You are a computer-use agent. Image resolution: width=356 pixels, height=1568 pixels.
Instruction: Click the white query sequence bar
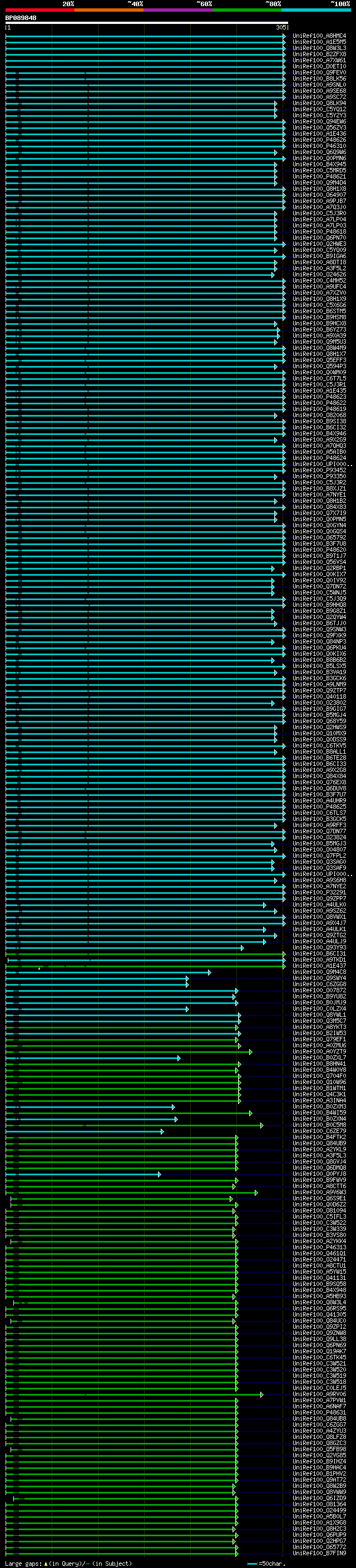[x=147, y=22]
